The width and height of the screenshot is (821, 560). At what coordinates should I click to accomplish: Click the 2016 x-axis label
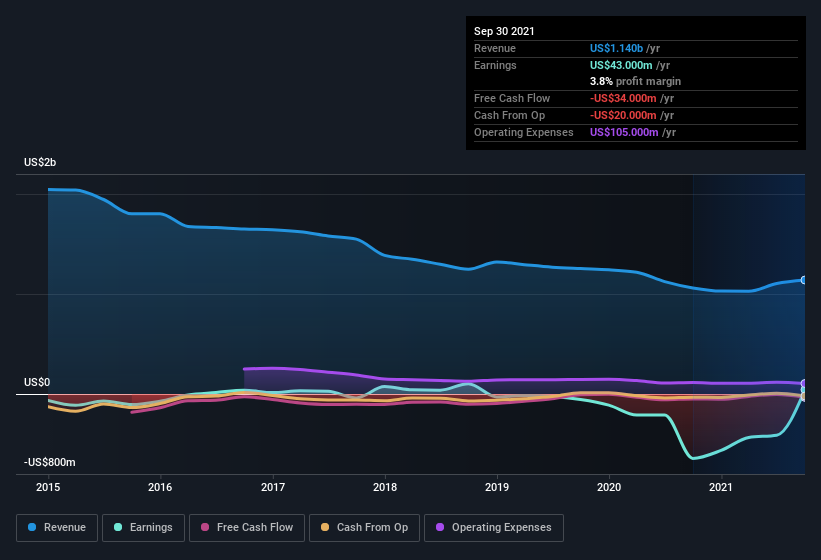point(160,487)
